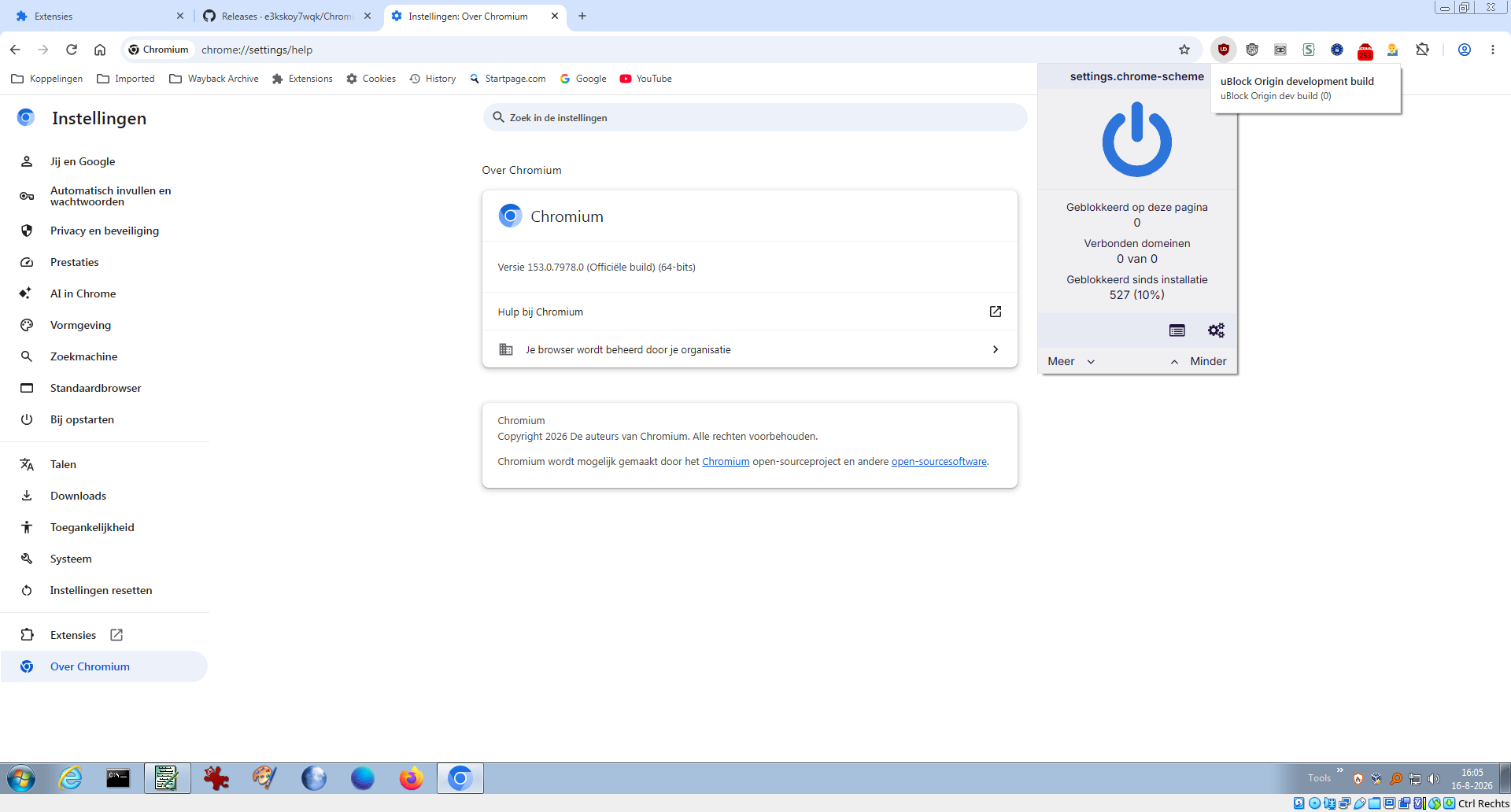This screenshot has height=812, width=1511.
Task: Bookmark this page with the star
Action: (1184, 50)
